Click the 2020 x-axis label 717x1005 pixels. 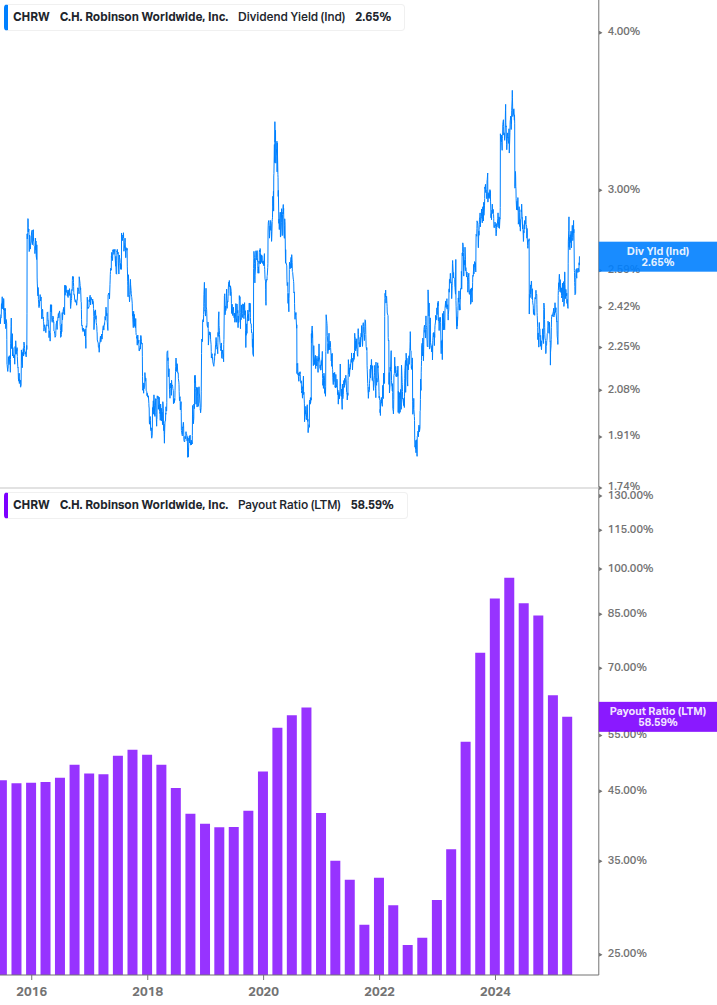[263, 992]
